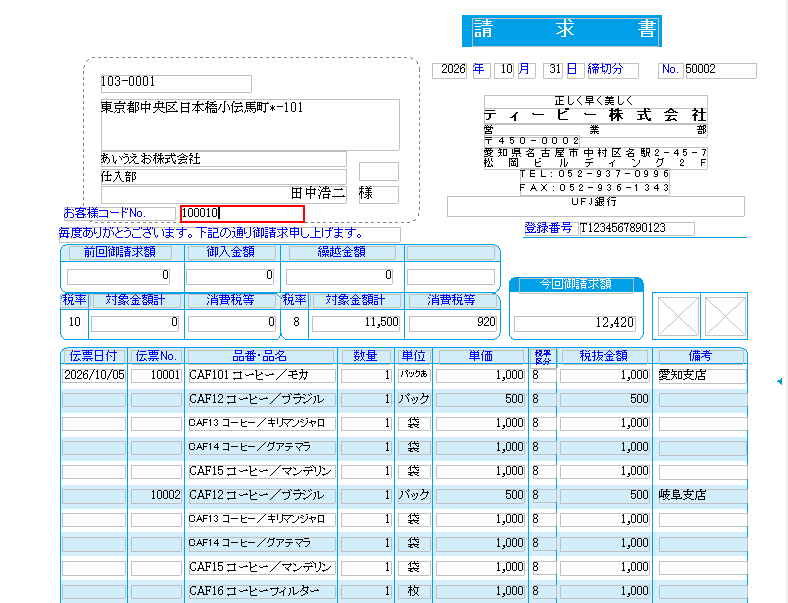Click the 繰越金額 value field
788x603 pixels.
point(339,276)
